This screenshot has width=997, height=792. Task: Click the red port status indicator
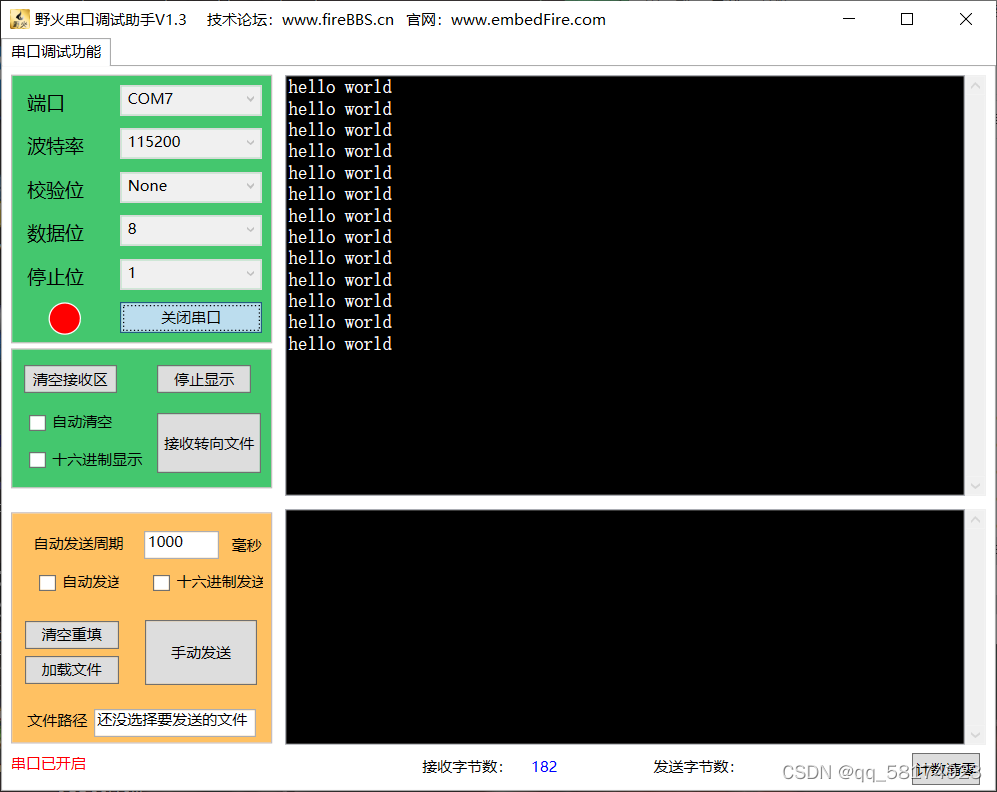65,318
